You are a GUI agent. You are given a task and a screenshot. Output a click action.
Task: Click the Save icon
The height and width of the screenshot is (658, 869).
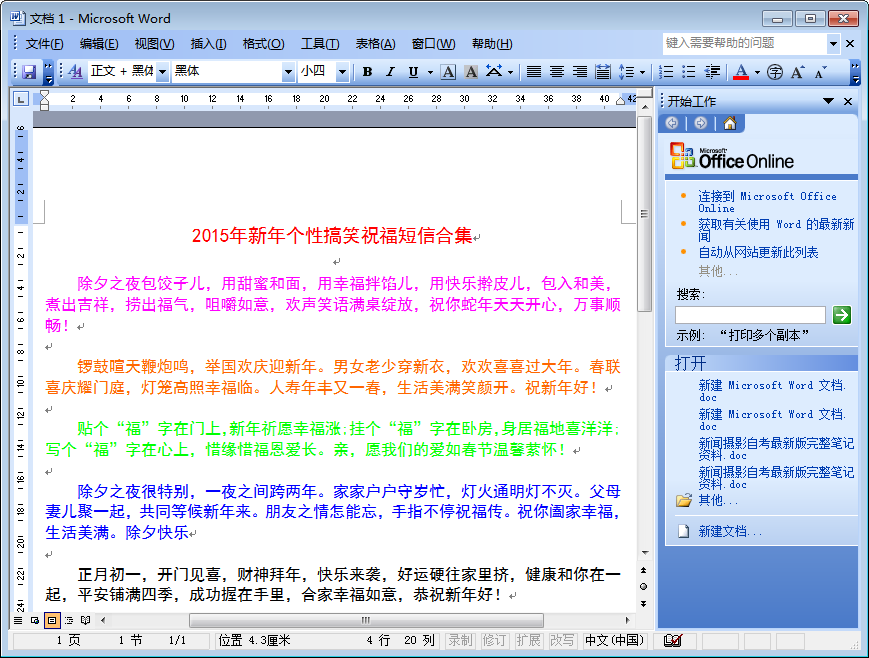[x=28, y=72]
